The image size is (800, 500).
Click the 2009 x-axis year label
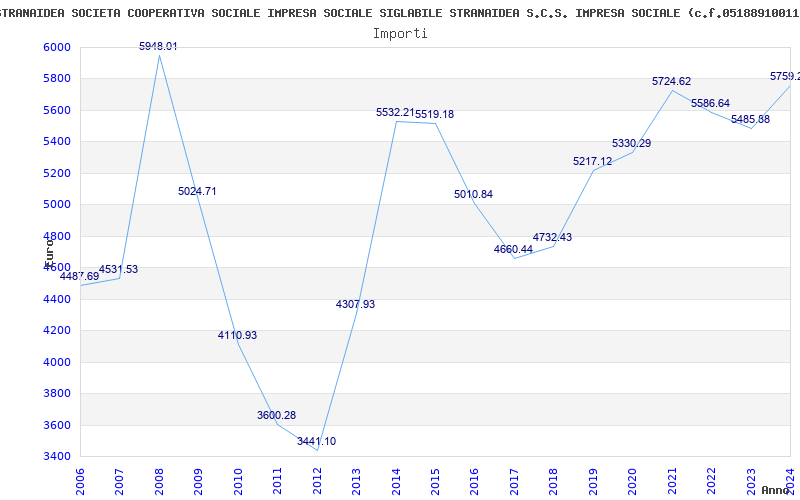(x=198, y=482)
